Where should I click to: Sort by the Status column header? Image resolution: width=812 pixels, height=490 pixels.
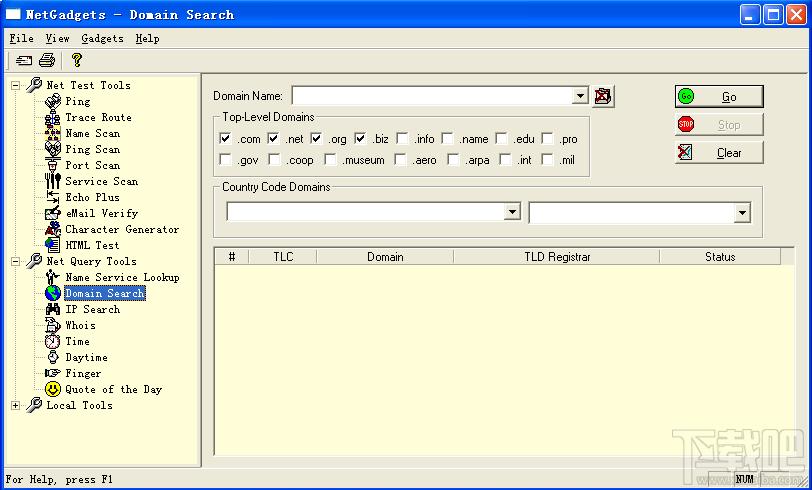point(720,257)
